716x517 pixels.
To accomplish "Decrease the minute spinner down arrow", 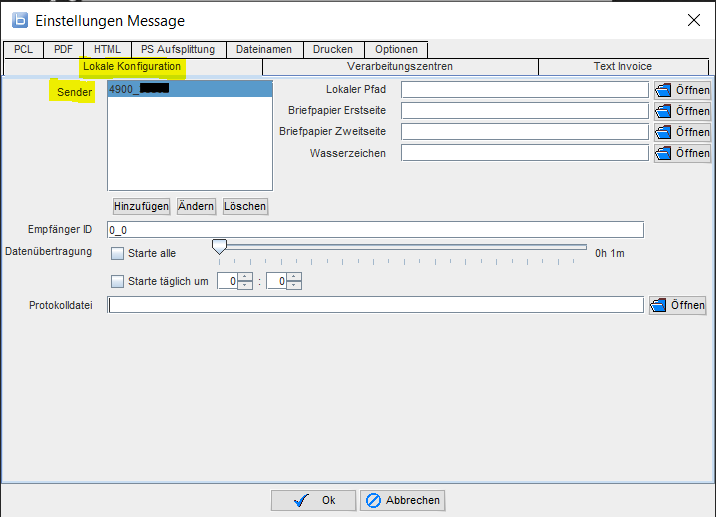I will (294, 286).
